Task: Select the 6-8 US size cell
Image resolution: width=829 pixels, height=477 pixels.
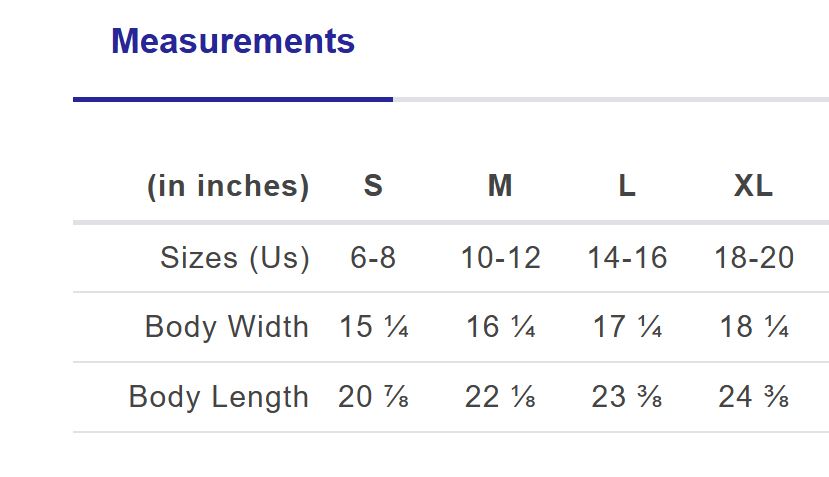Action: pos(373,258)
